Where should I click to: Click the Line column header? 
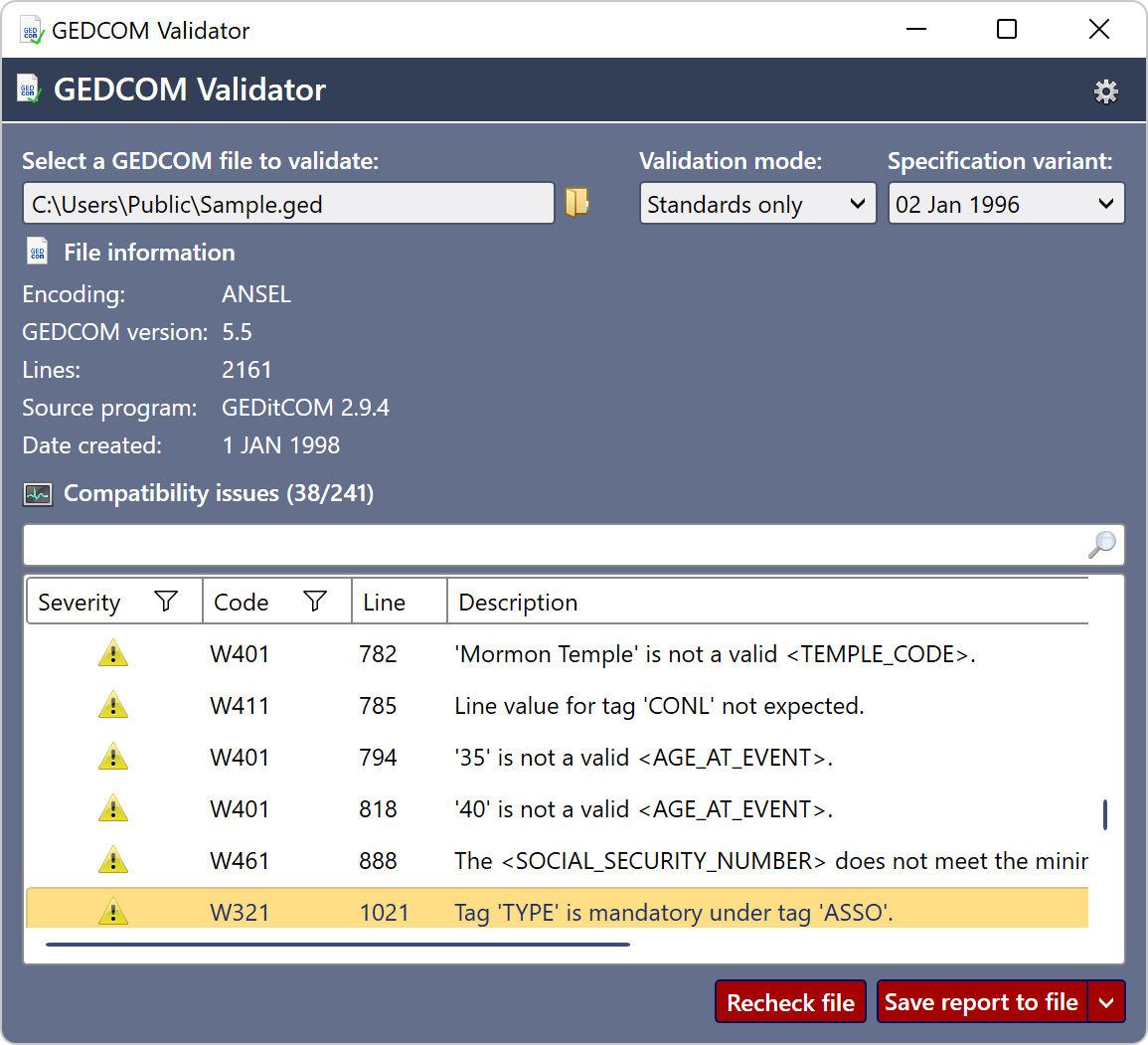pos(399,602)
